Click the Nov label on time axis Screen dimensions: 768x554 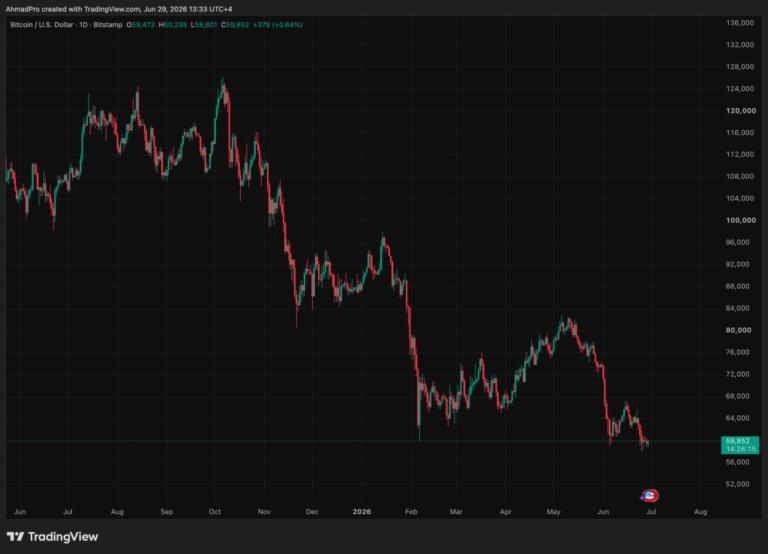[264, 512]
